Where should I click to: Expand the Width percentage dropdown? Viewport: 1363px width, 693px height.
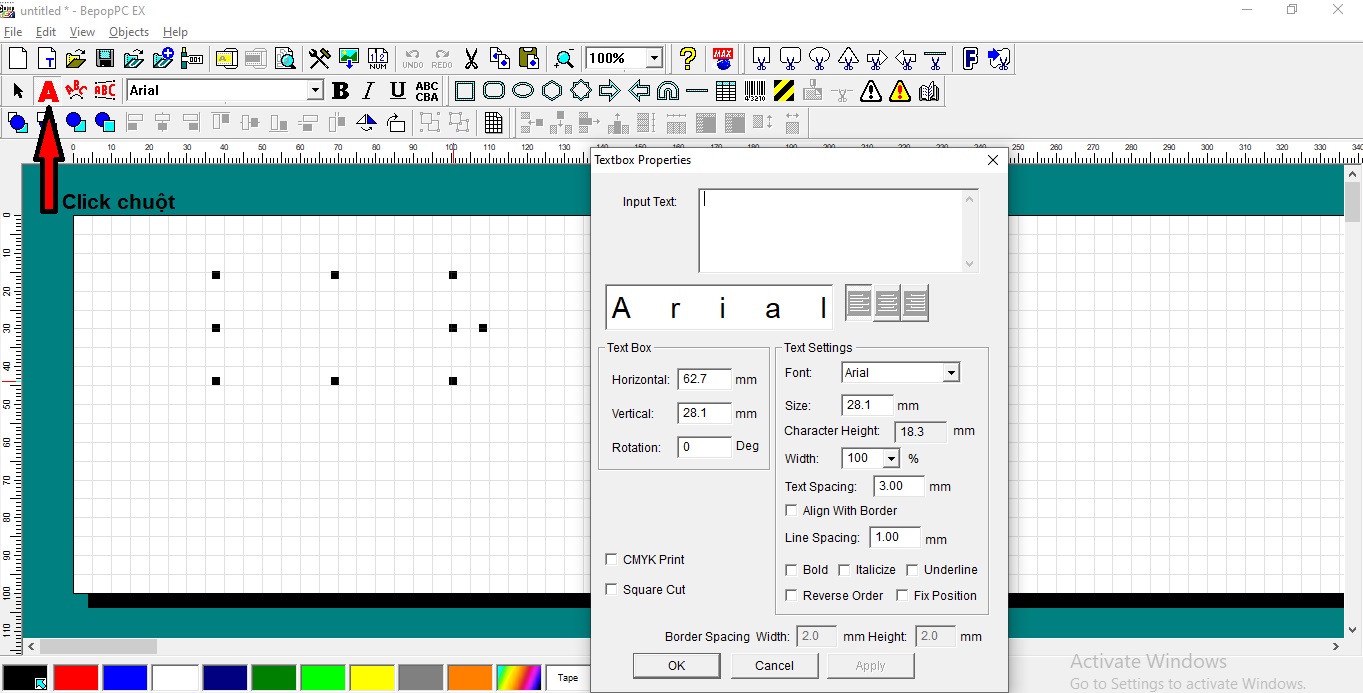(x=890, y=459)
